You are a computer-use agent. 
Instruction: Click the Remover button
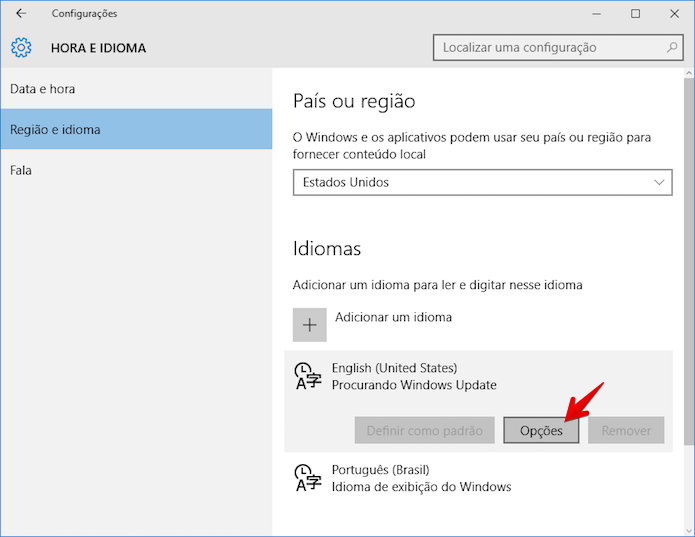(626, 430)
